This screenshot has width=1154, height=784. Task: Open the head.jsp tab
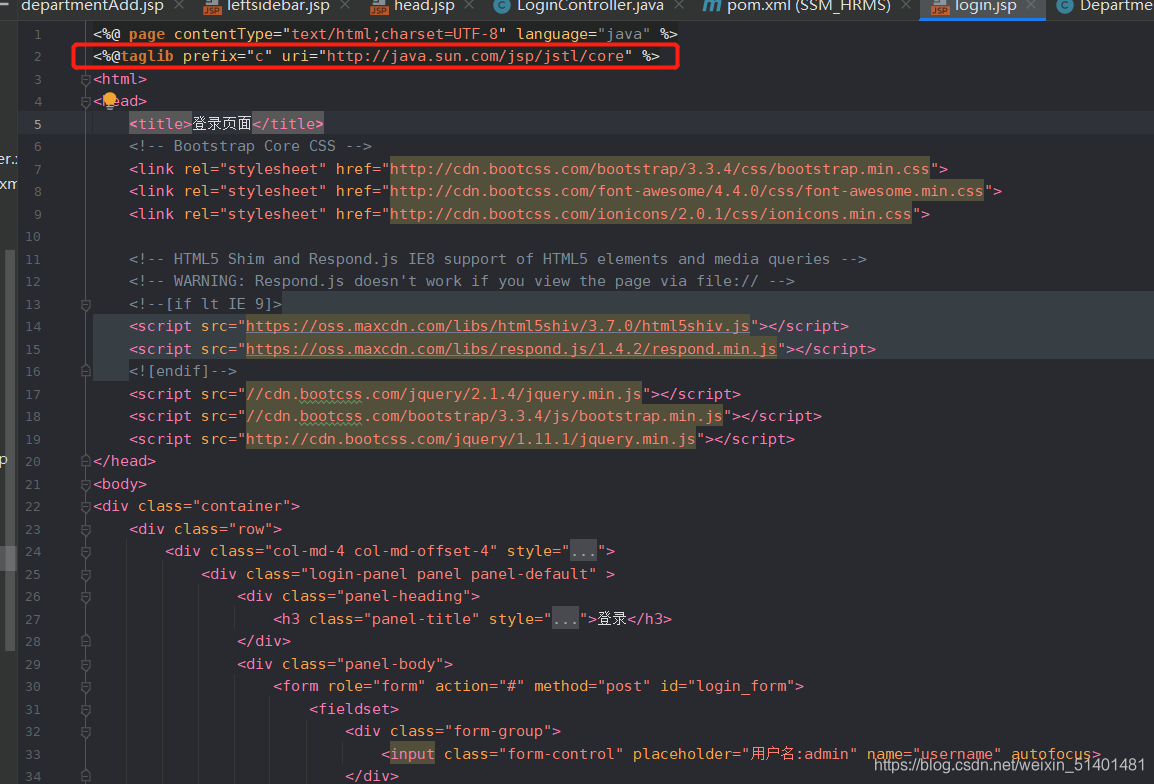coord(424,7)
